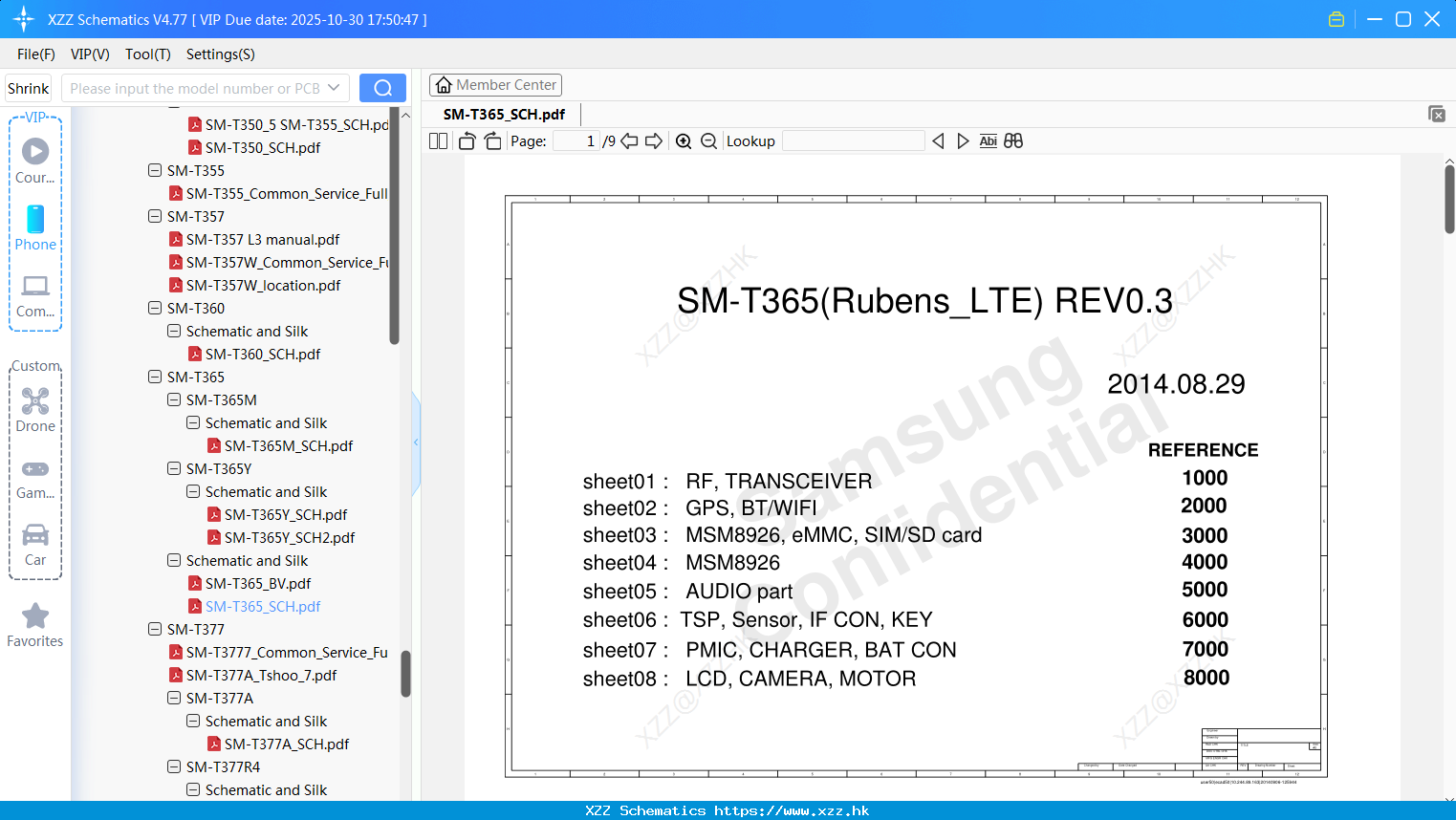Open SM-T365_BV.pdf

pyautogui.click(x=258, y=583)
